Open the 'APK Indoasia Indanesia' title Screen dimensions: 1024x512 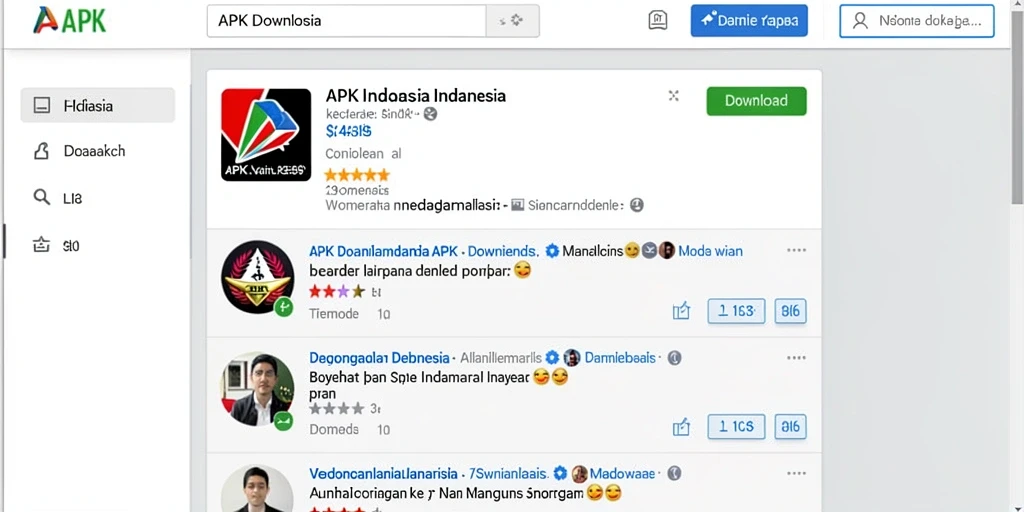tap(415, 96)
